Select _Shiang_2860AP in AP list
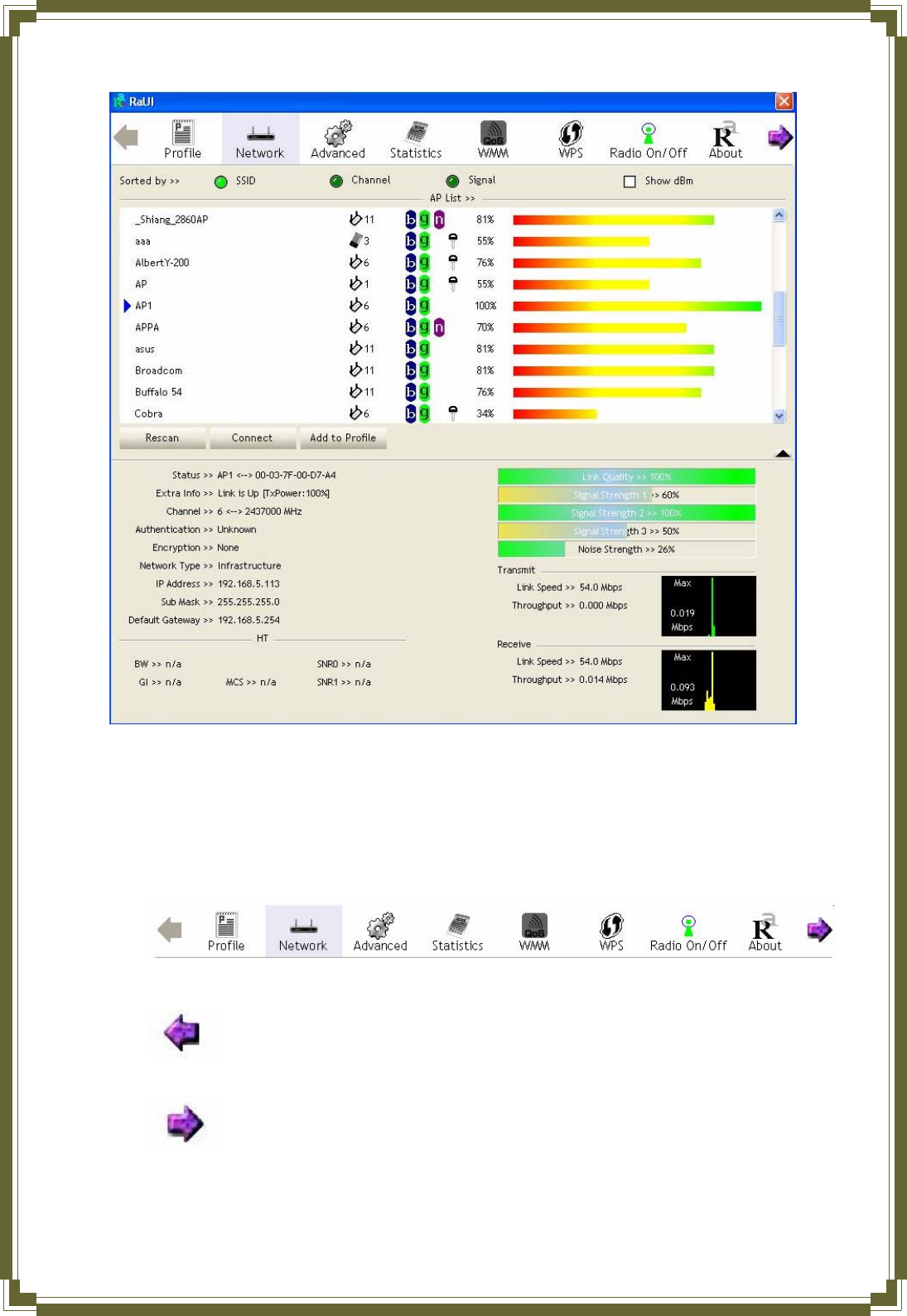The width and height of the screenshot is (907, 1316). 447,220
